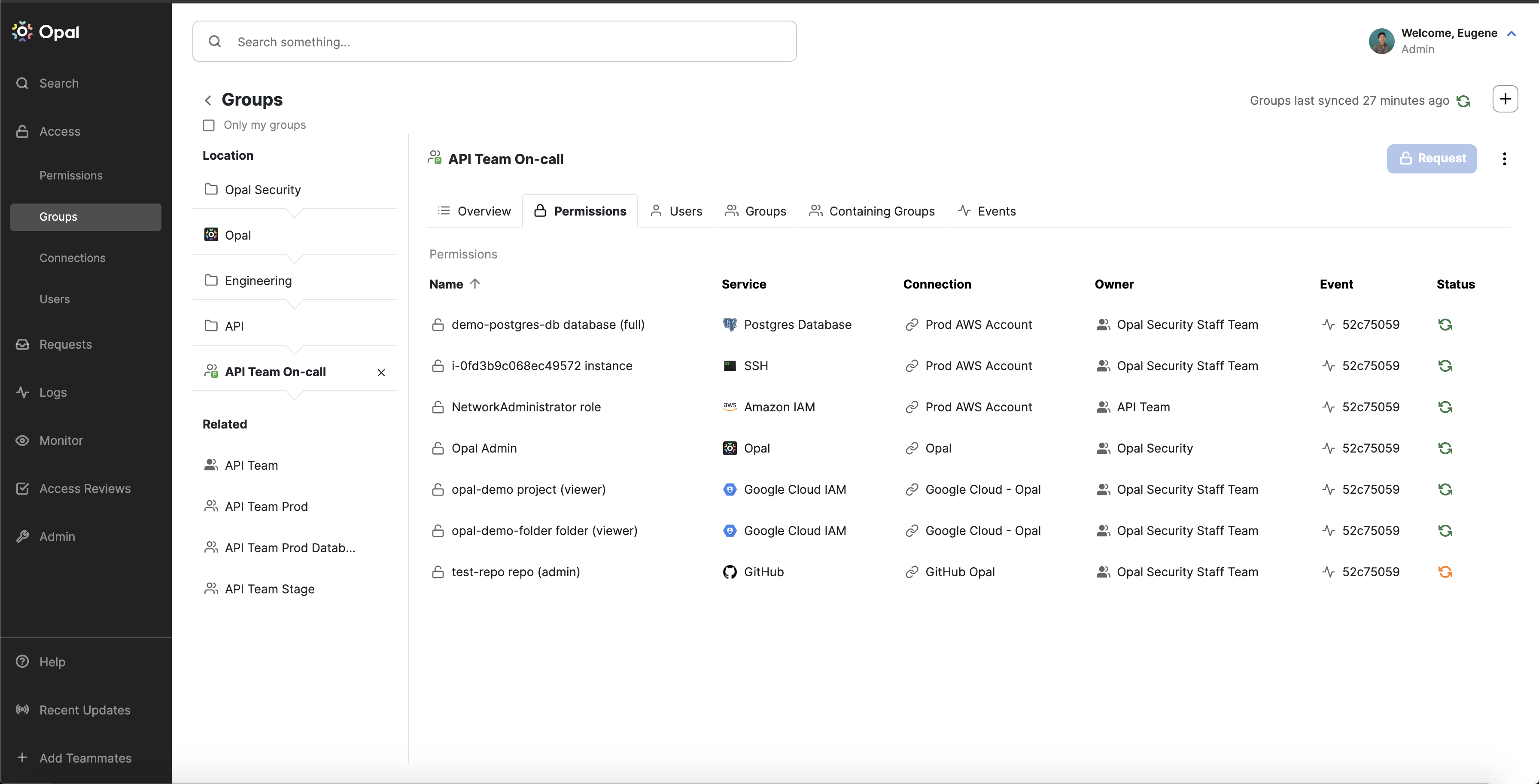
Task: Click the Request button
Action: [x=1432, y=158]
